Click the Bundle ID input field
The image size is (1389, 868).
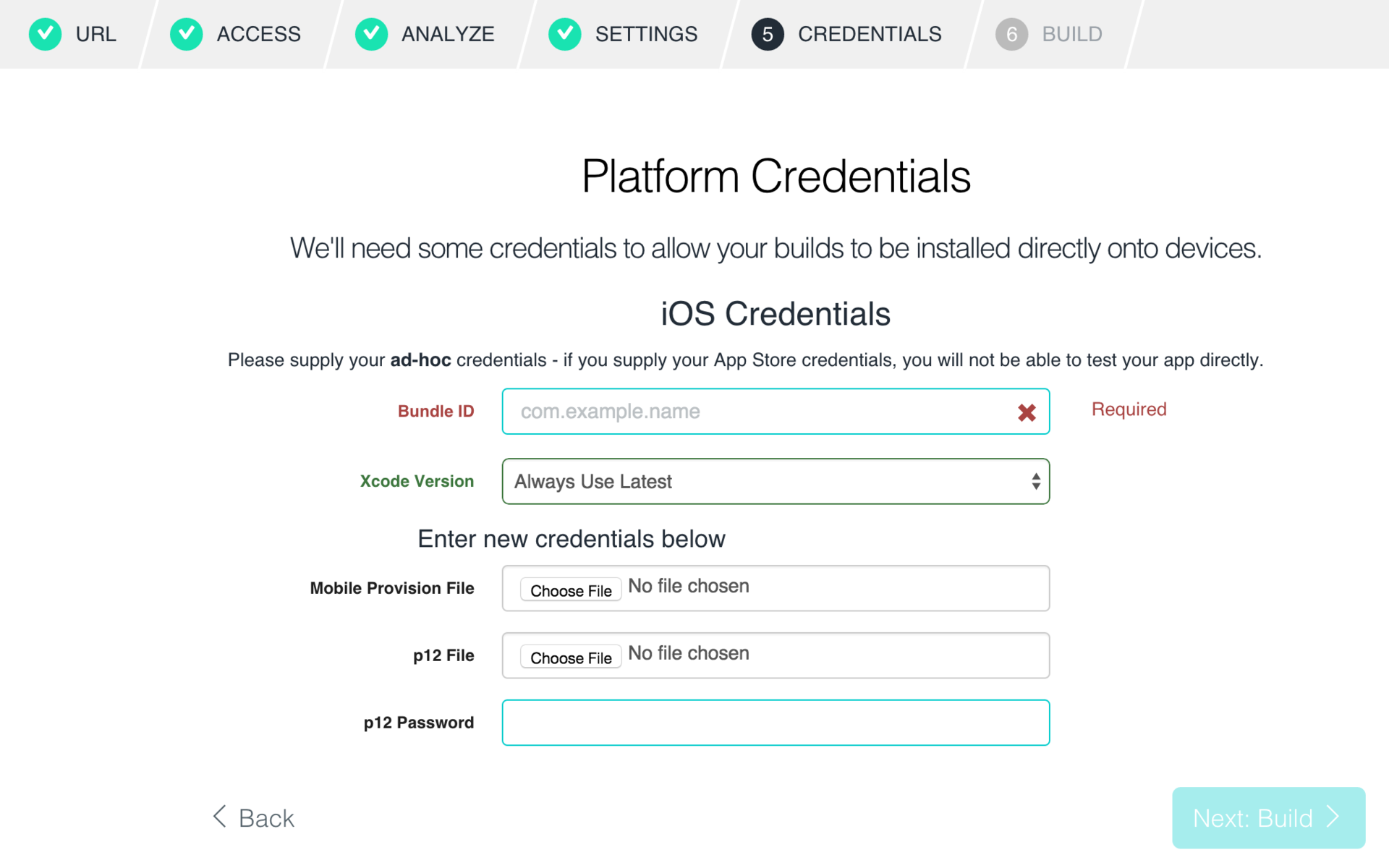click(775, 411)
